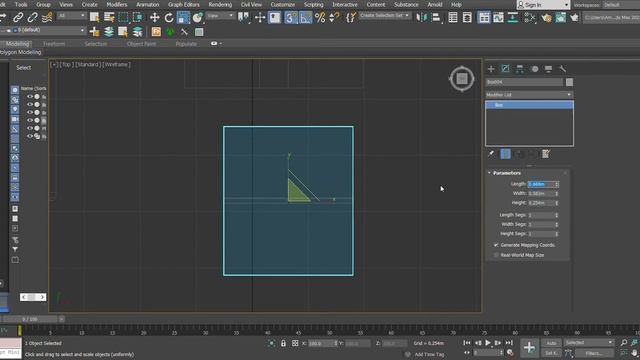Open Sign In dropdown
This screenshot has height=360, width=640.
pos(543,5)
